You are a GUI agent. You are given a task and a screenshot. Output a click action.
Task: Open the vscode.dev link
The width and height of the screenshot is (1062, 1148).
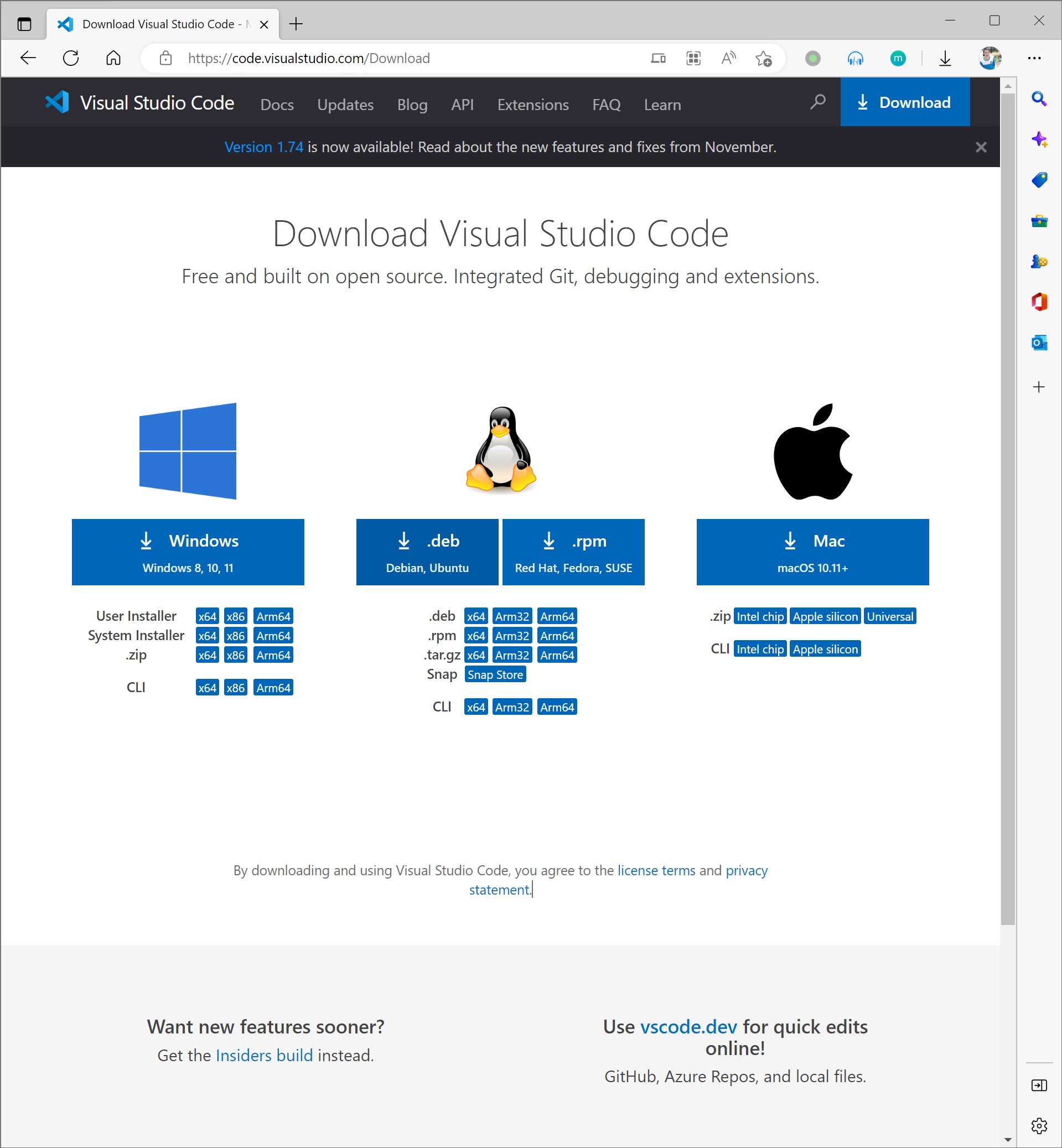(x=688, y=1027)
